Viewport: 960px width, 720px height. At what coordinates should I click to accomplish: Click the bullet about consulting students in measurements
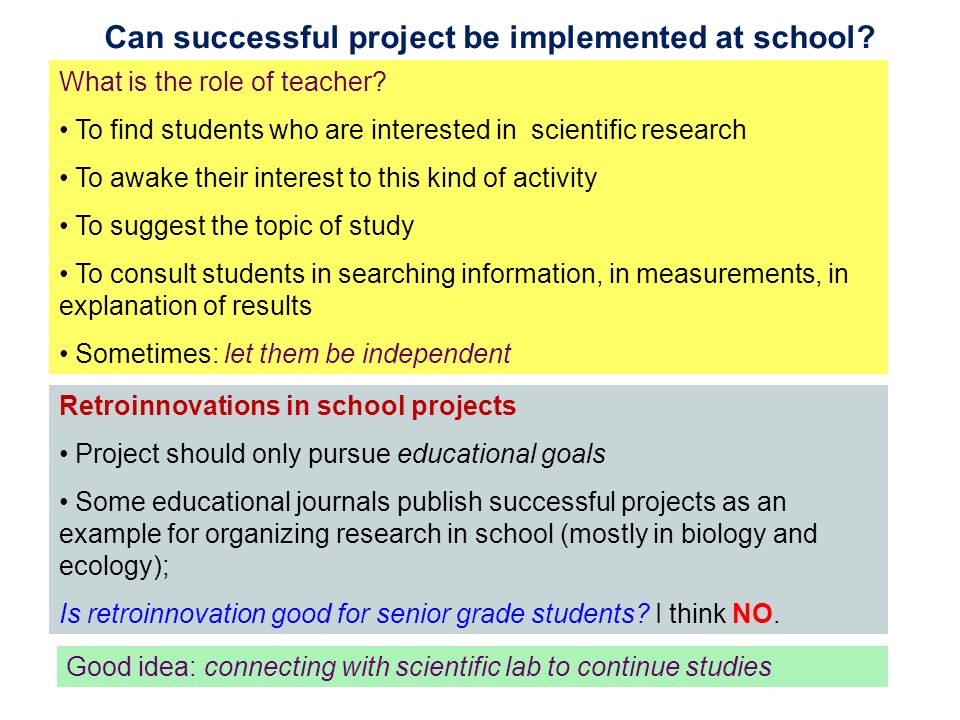tap(454, 289)
